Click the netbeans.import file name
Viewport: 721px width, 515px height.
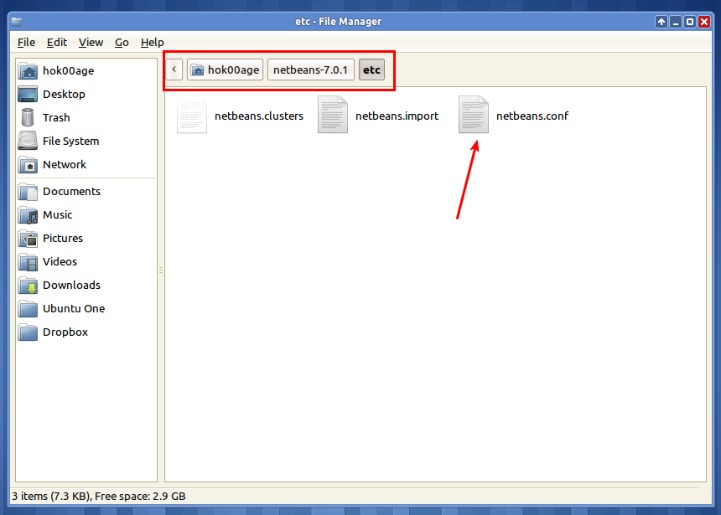397,116
